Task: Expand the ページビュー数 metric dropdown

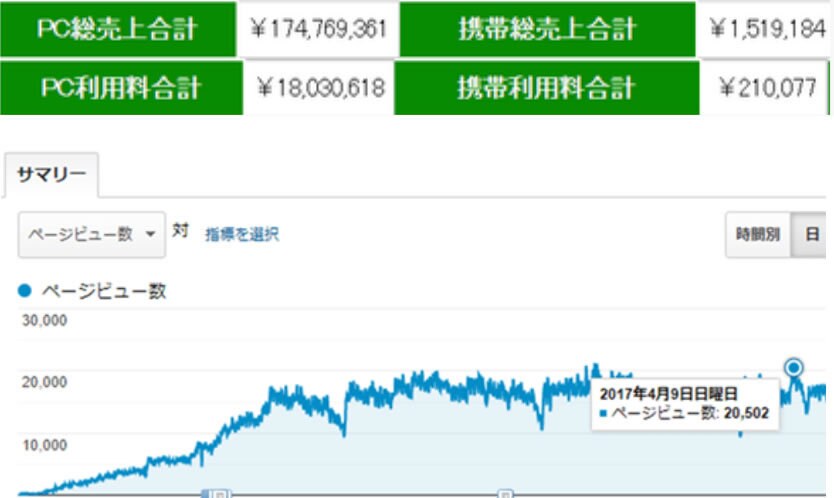Action: pyautogui.click(x=91, y=235)
